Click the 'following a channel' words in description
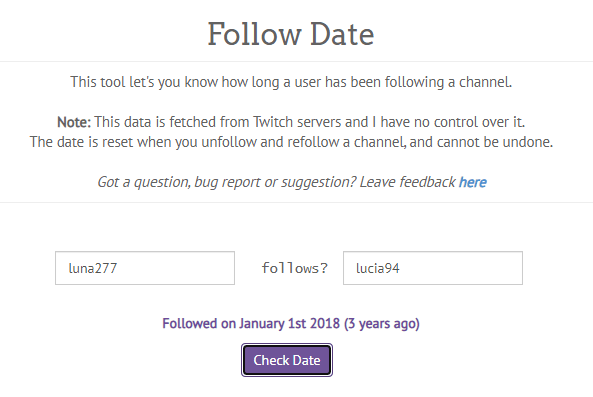The height and width of the screenshot is (397, 593). pos(448,82)
